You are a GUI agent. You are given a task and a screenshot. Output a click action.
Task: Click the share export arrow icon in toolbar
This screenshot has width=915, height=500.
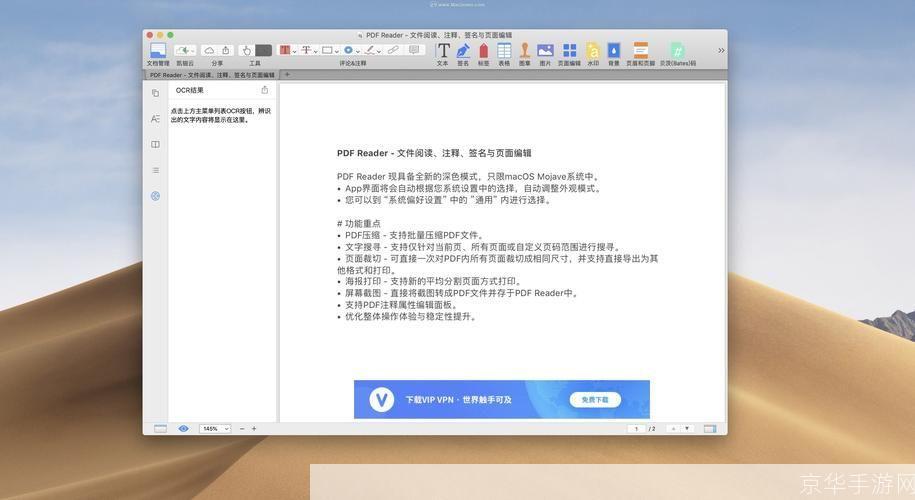226,50
